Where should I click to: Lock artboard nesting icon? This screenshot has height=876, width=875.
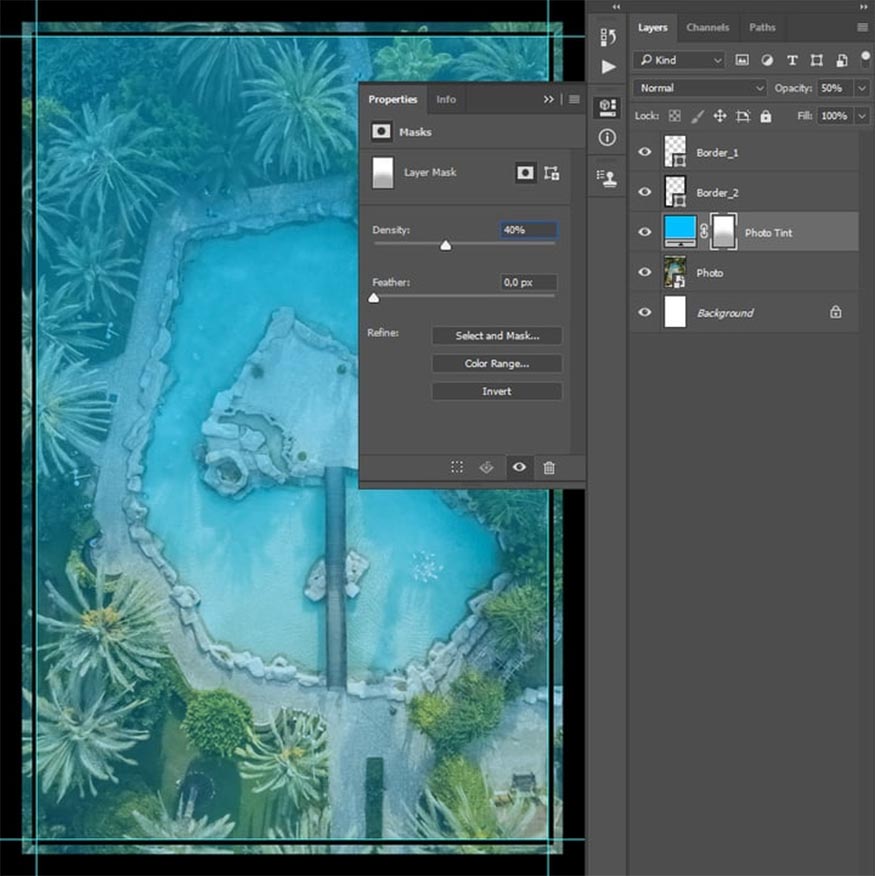tap(743, 116)
